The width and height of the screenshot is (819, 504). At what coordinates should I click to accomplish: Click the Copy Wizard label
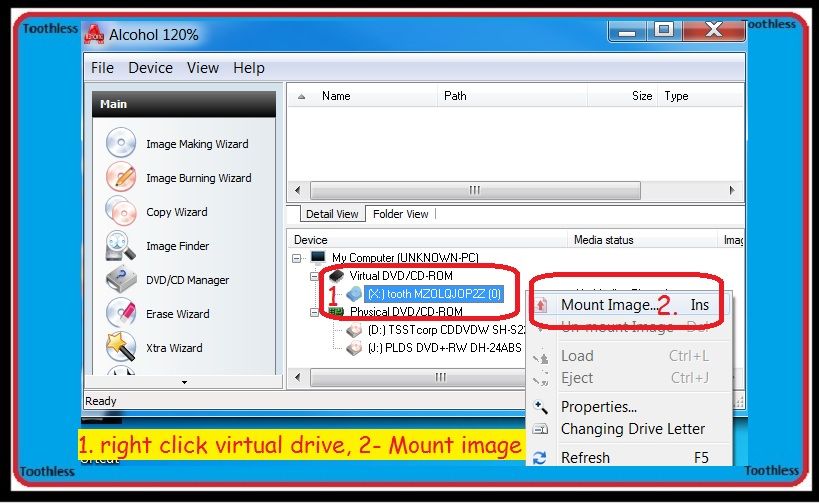177,212
